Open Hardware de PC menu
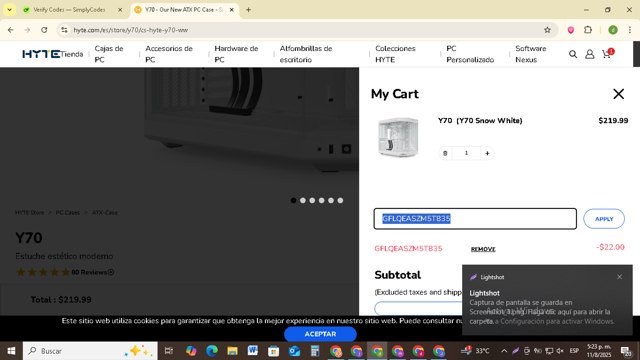 coord(236,54)
